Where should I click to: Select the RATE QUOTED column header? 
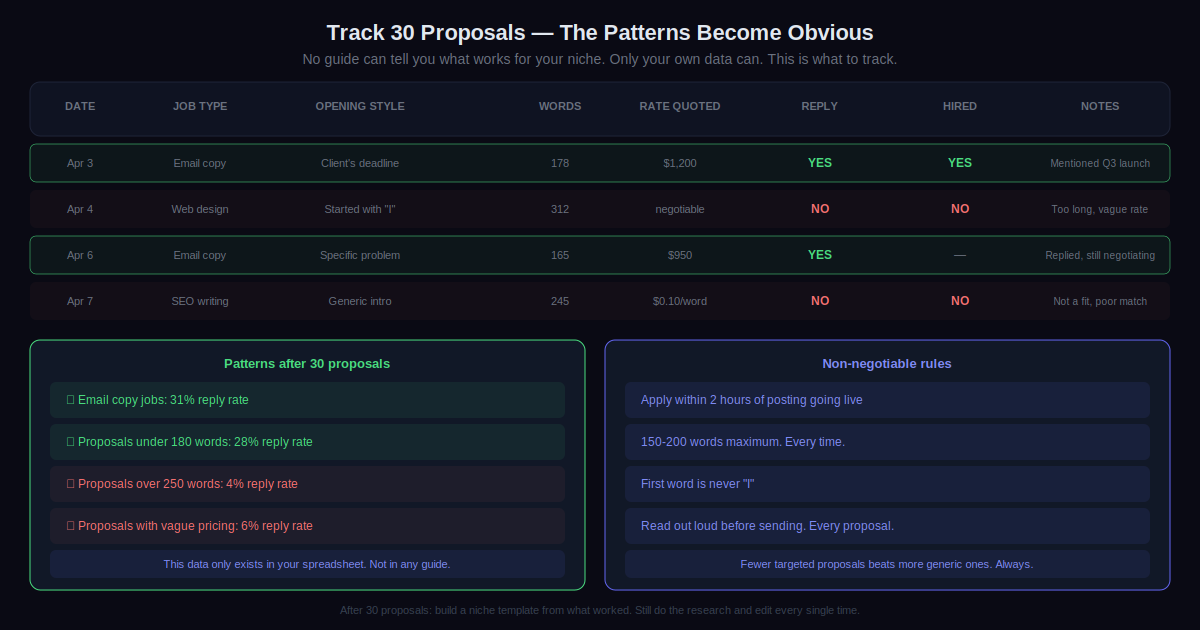point(680,106)
